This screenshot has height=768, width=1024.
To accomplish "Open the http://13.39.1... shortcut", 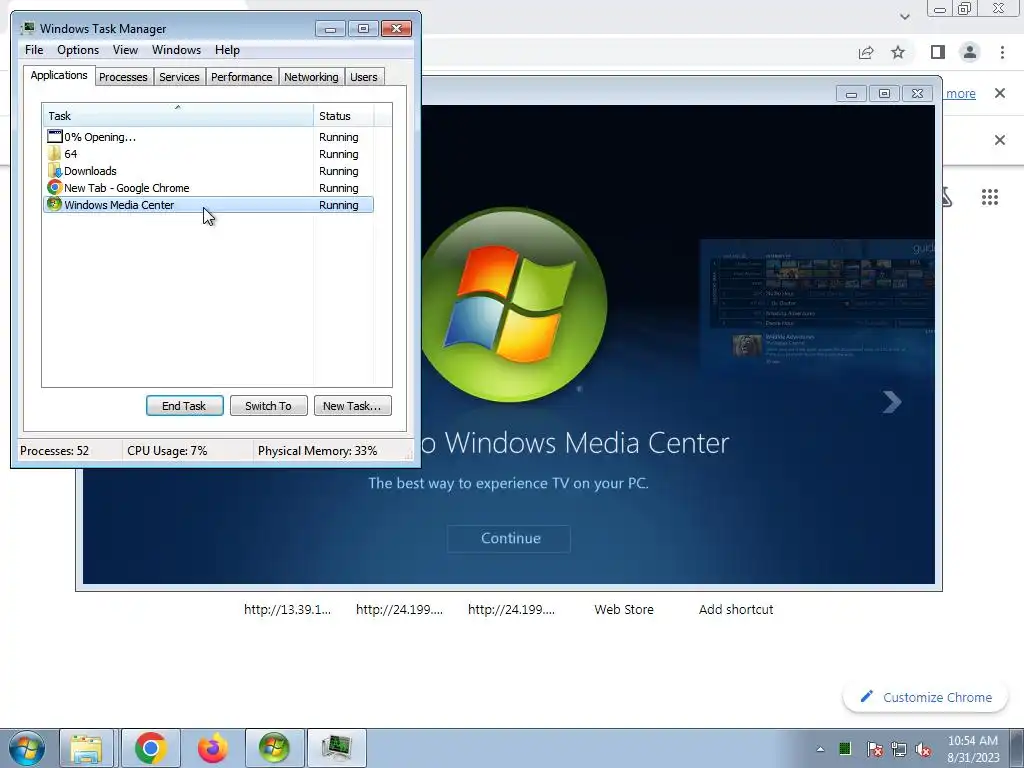I will point(287,609).
